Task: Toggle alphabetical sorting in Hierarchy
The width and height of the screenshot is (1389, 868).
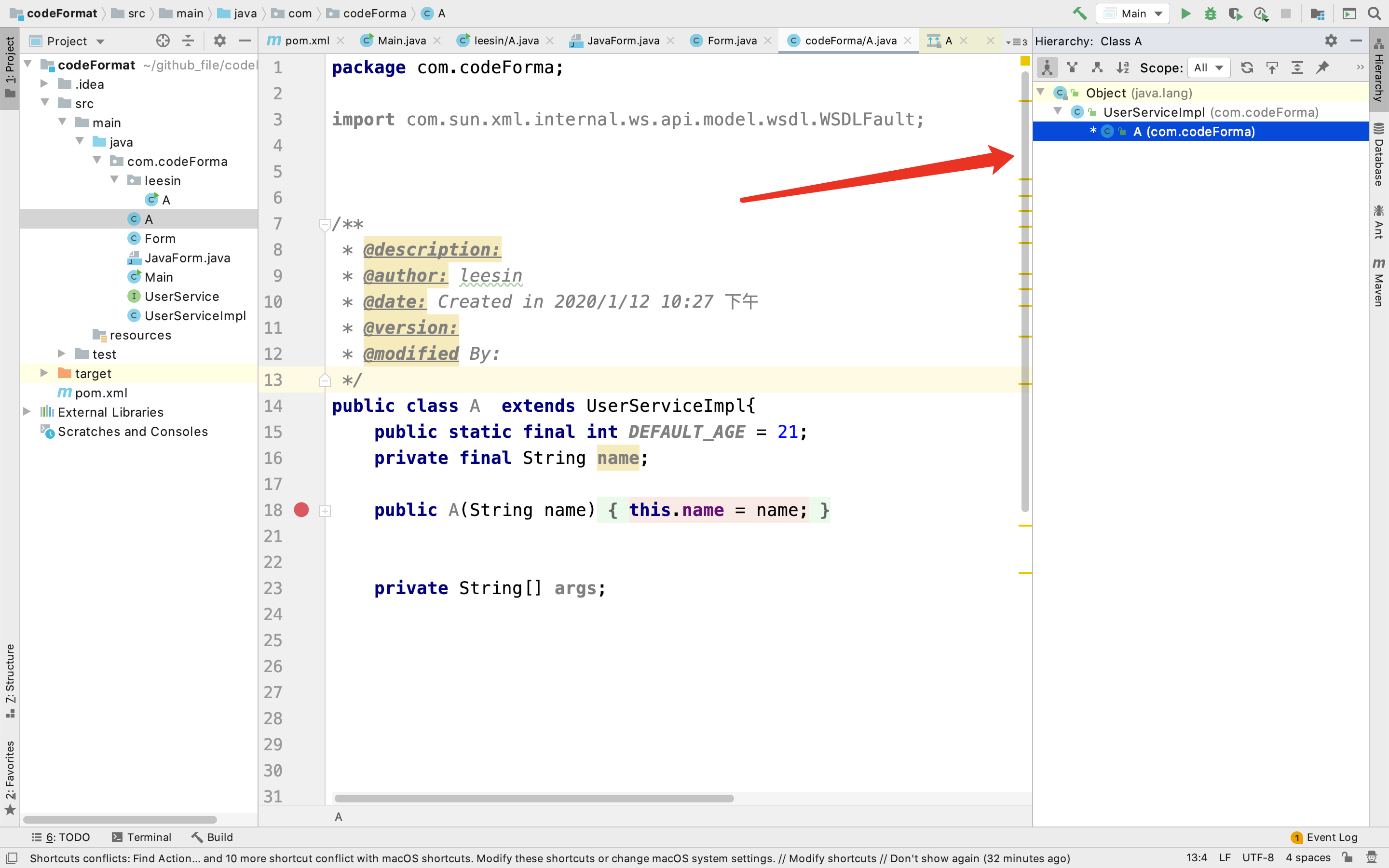Action: click(x=1123, y=68)
